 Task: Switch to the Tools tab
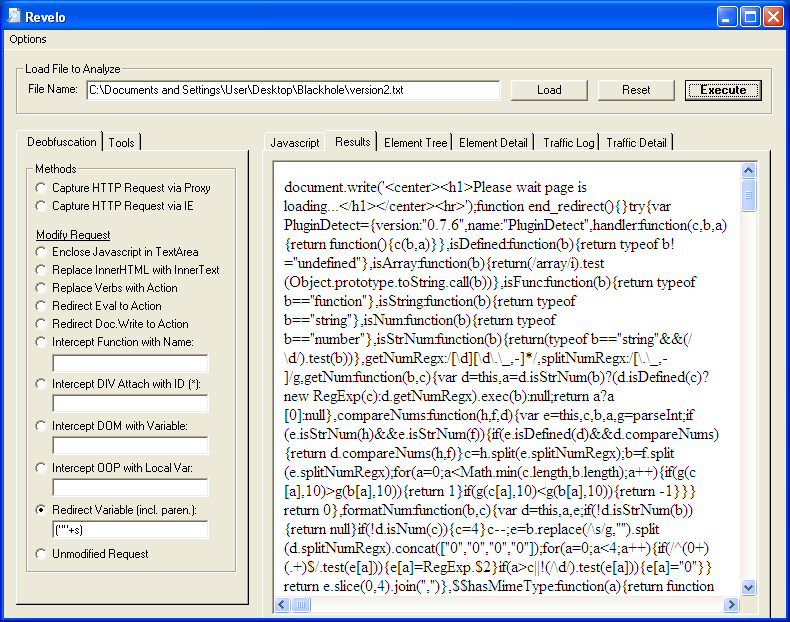122,143
